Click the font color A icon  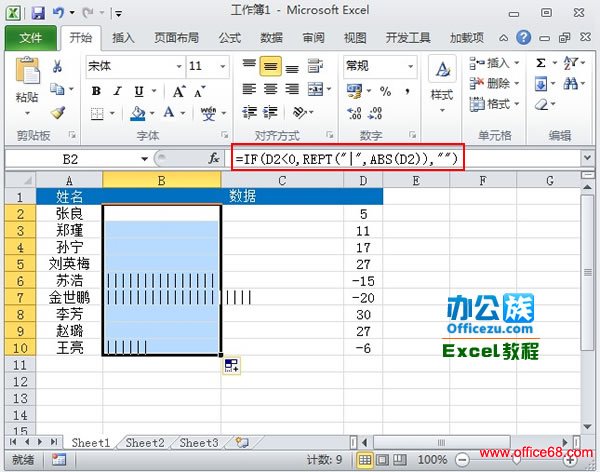tap(169, 113)
